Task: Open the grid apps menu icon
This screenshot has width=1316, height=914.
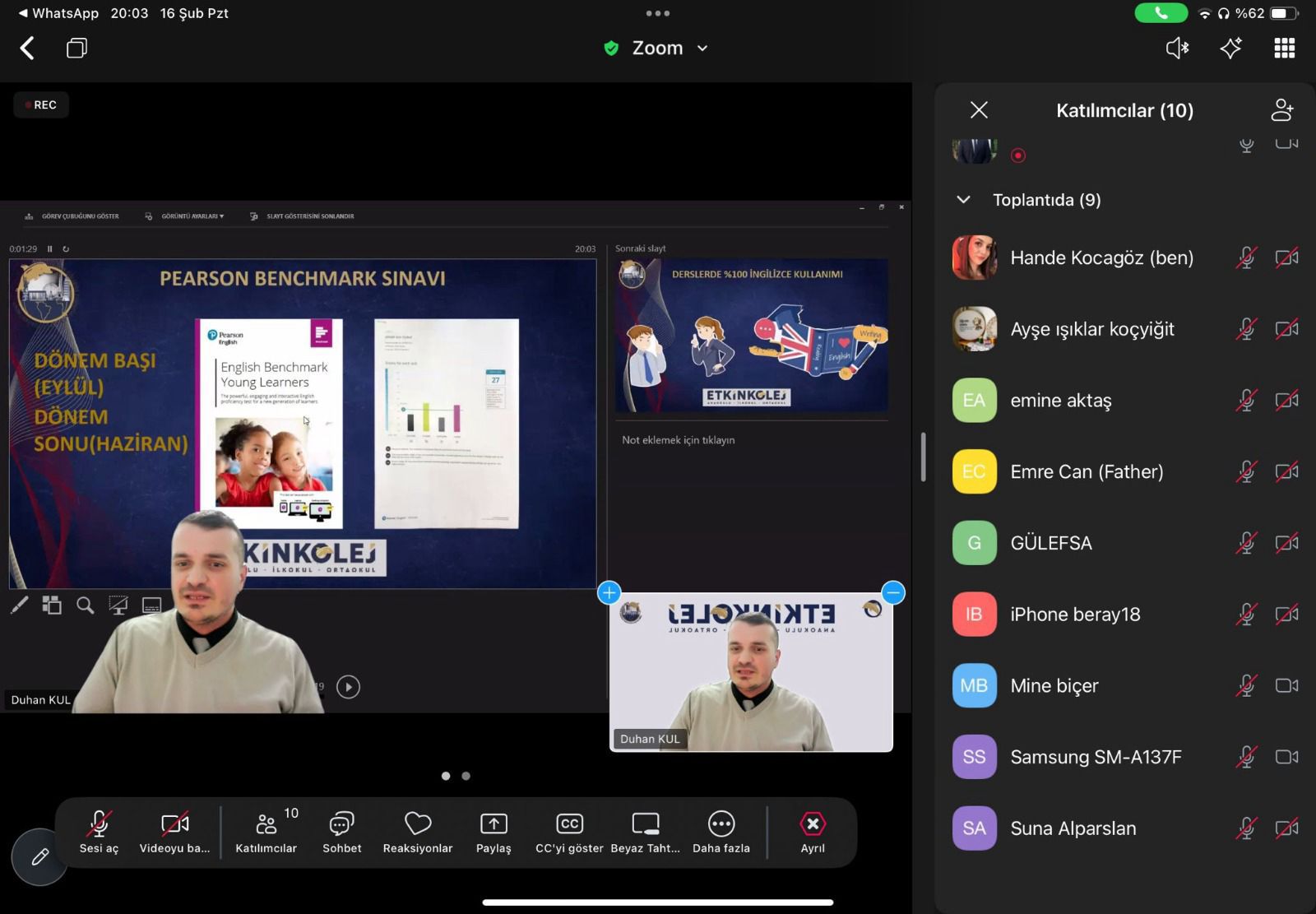Action: (x=1284, y=49)
